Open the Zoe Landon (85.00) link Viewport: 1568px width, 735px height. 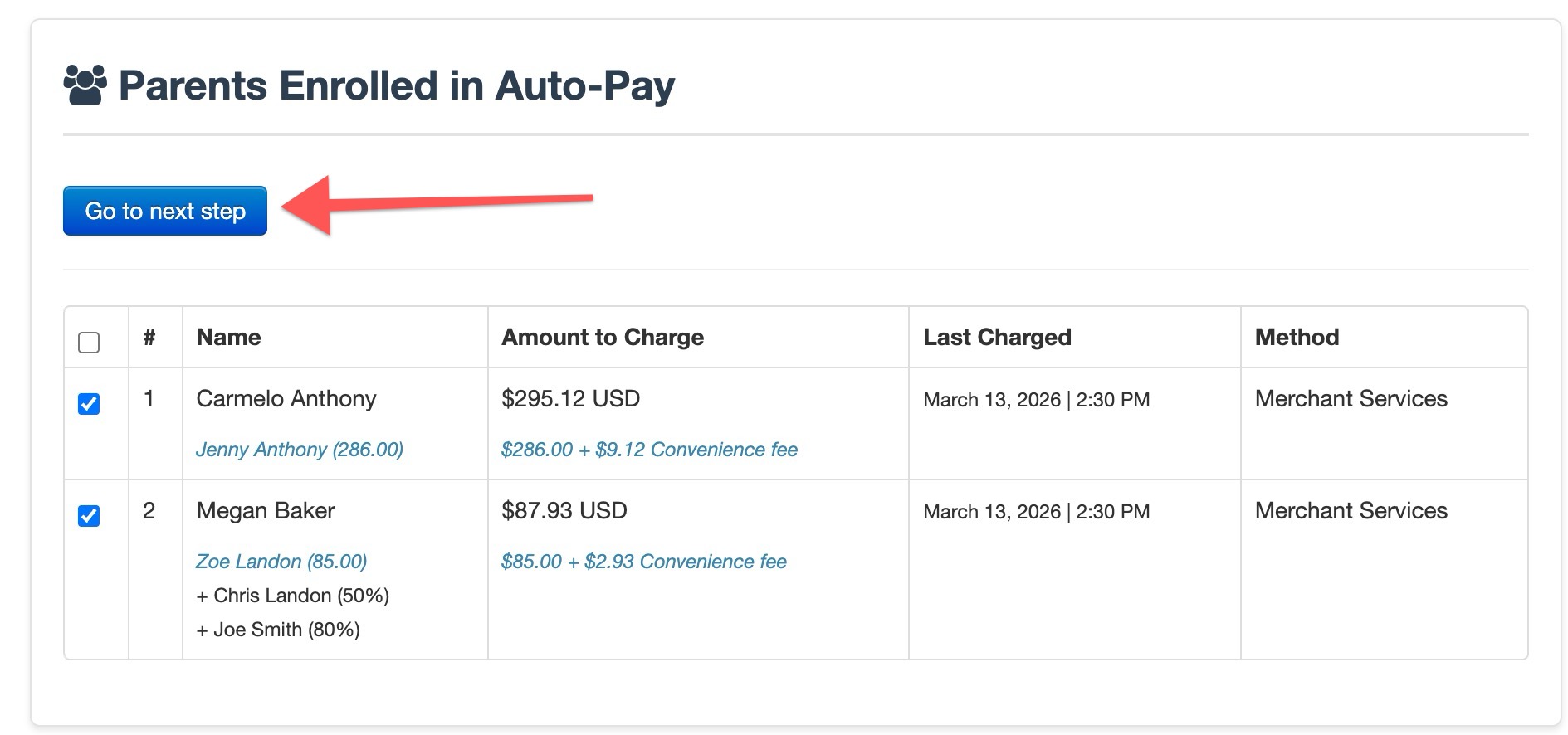click(x=281, y=562)
